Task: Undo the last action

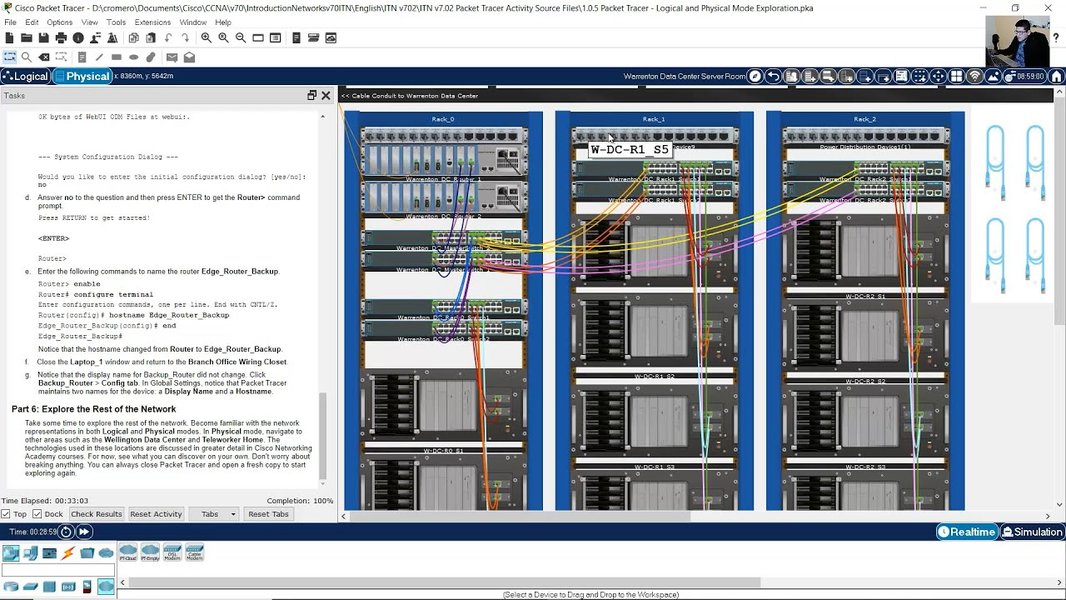Action: pyautogui.click(x=168, y=38)
